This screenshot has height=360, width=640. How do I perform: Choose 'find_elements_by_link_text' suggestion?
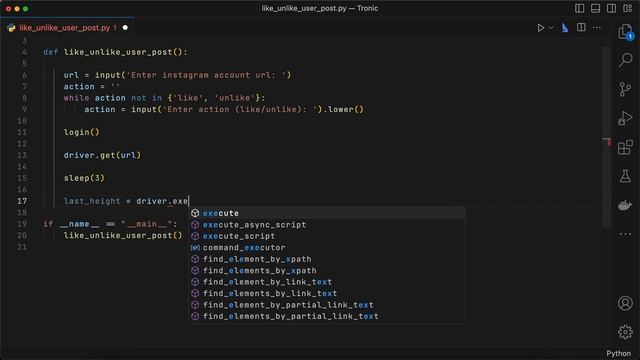pyautogui.click(x=327, y=293)
